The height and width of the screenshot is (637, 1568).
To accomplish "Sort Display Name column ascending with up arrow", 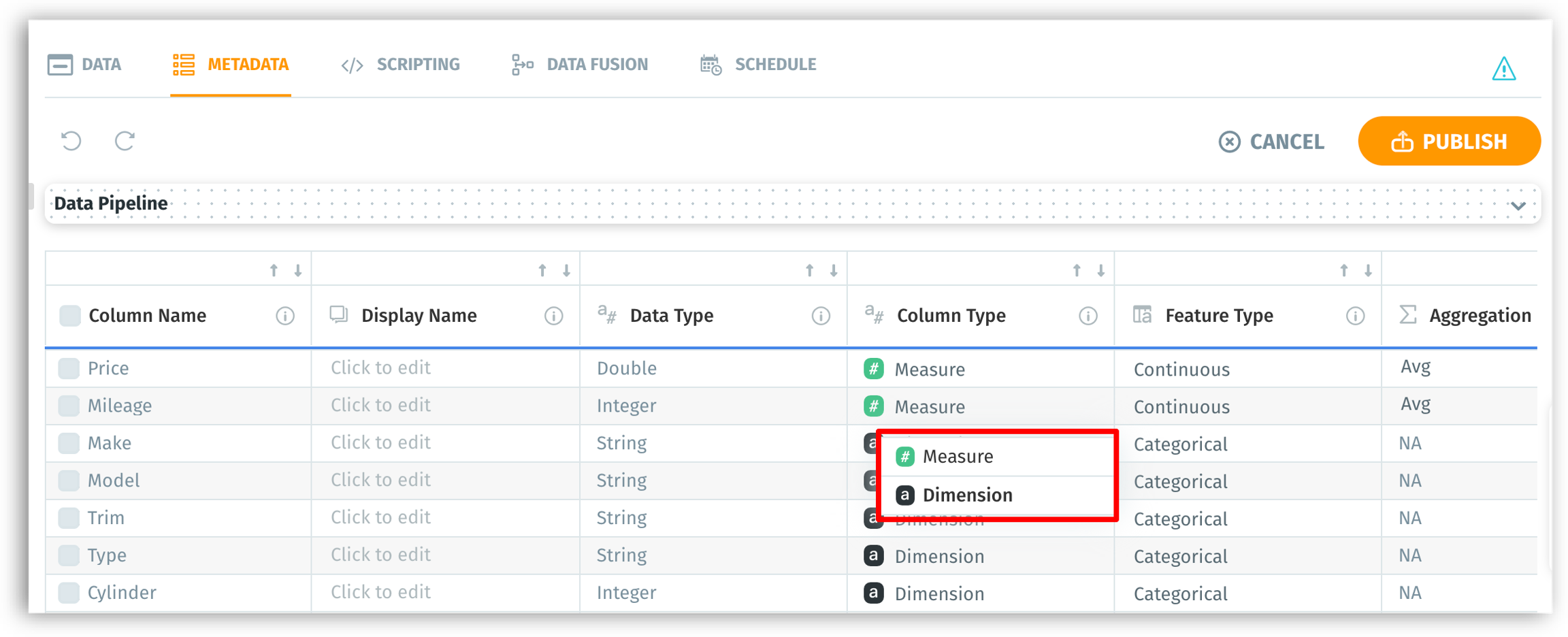I will [542, 271].
